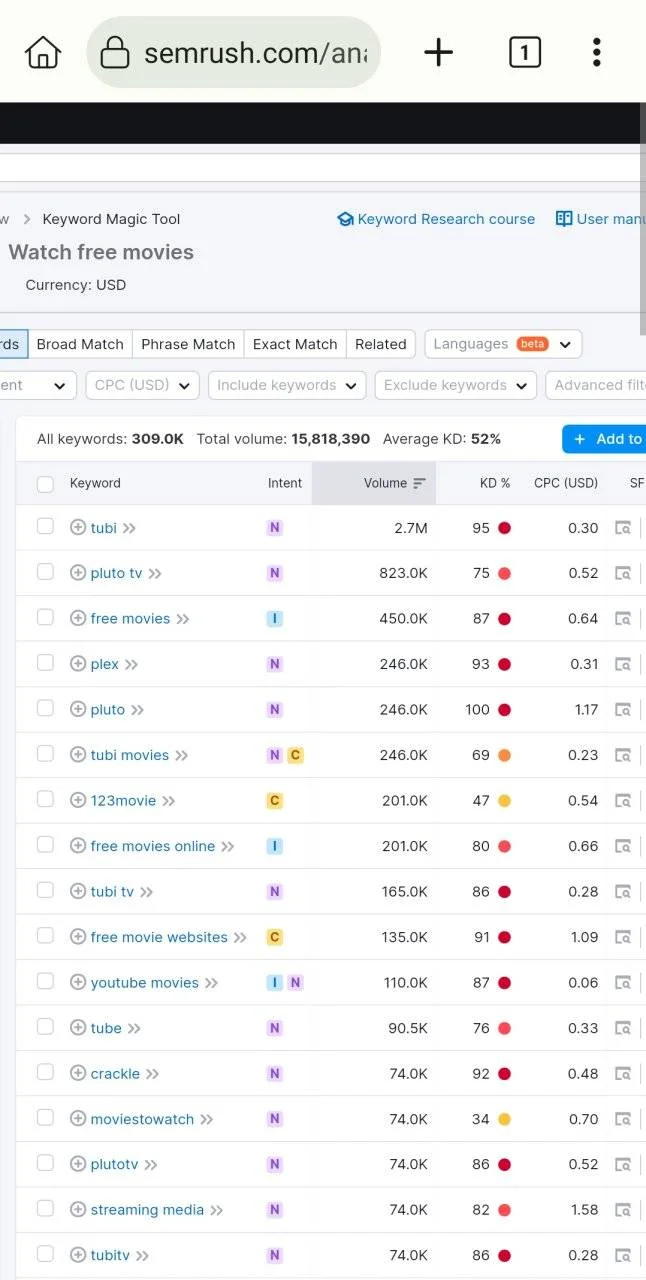
Task: Open SERP view icon for streaming media row
Action: (x=623, y=1210)
